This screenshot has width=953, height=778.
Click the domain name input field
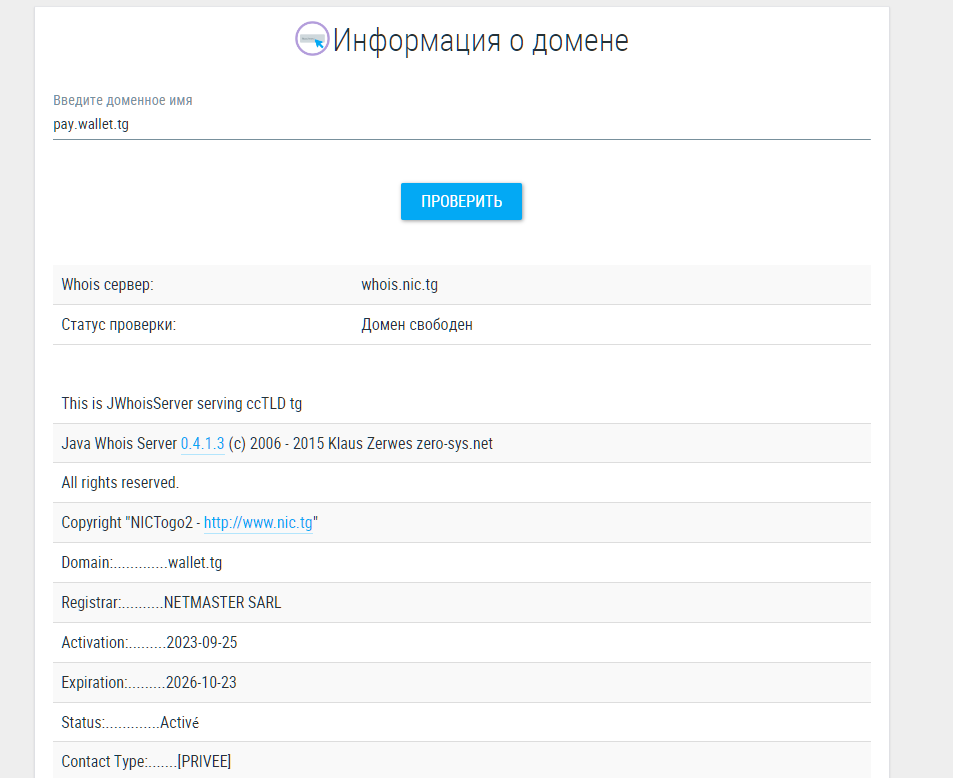tap(461, 125)
